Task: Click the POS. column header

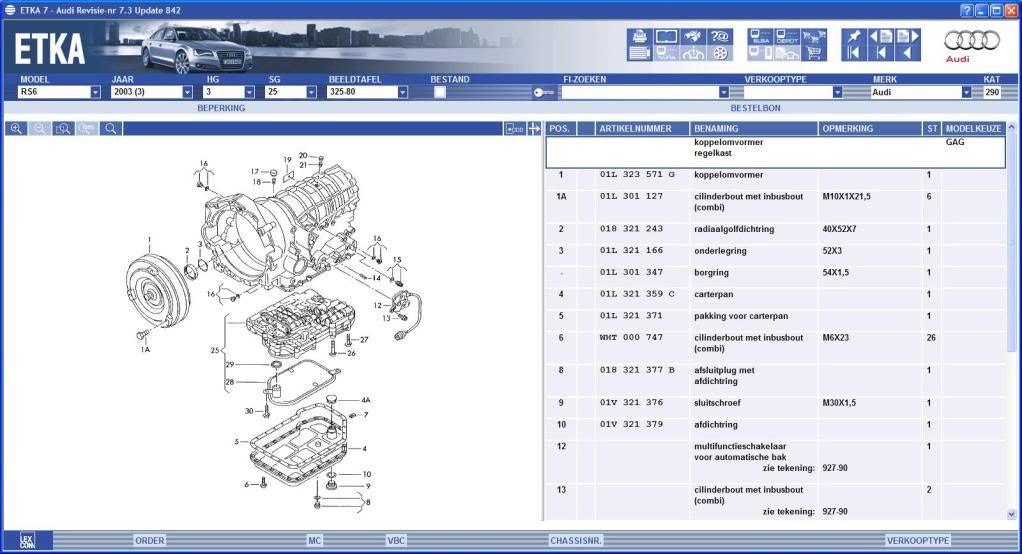Action: tap(561, 128)
